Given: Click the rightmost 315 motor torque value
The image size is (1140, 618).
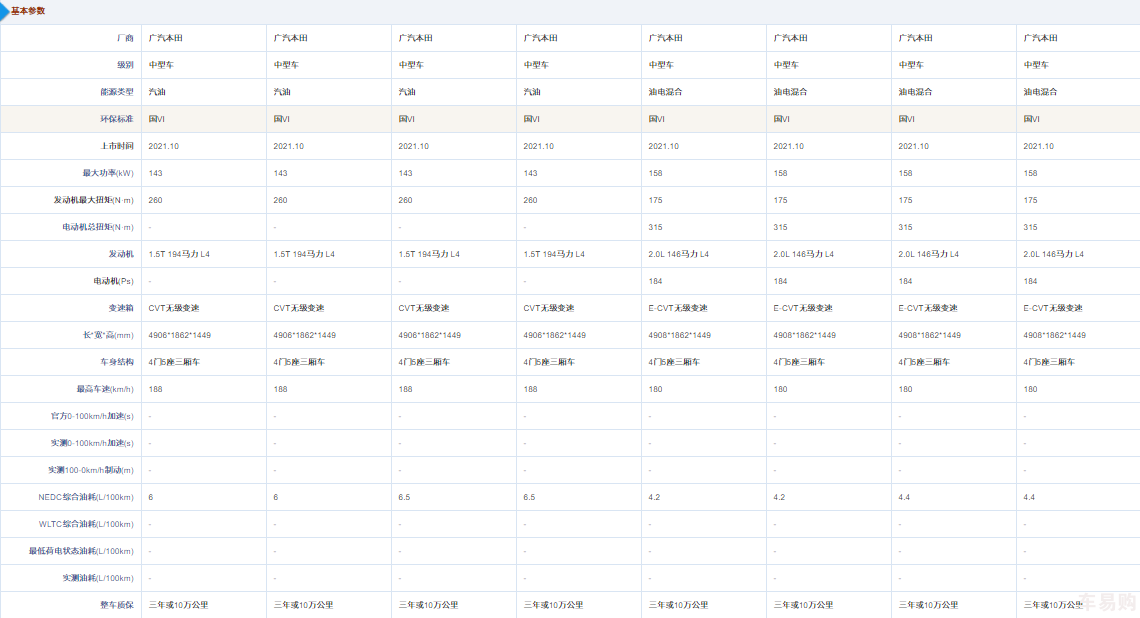Looking at the screenshot, I should [1030, 227].
